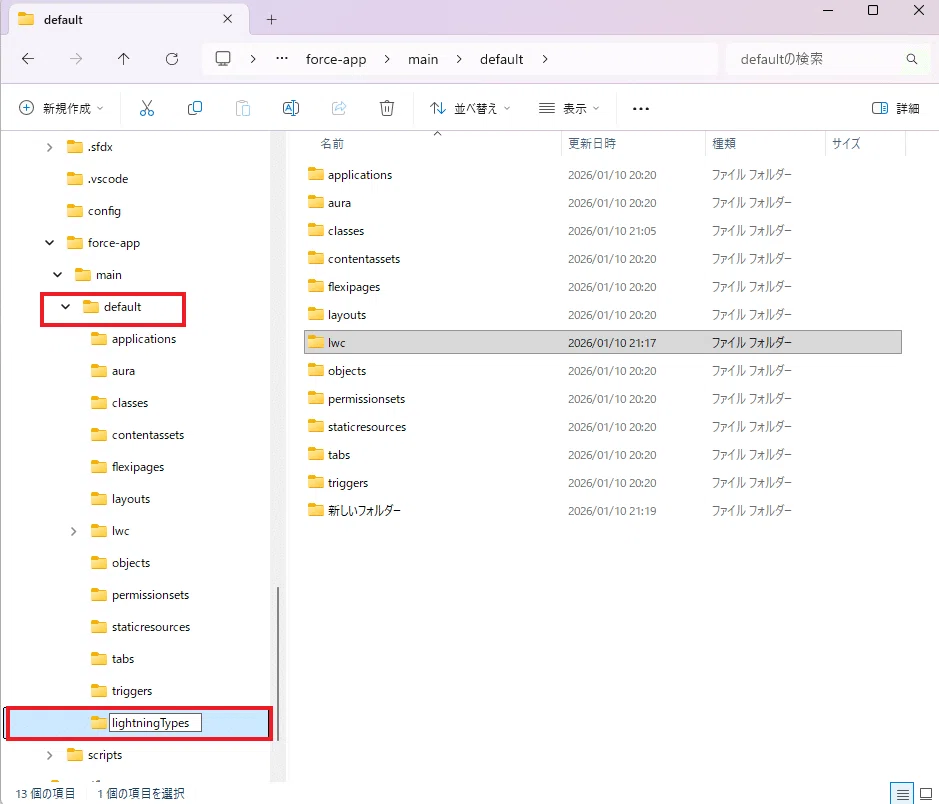Click the Delete trash can icon
Image resolution: width=939 pixels, height=804 pixels.
[387, 108]
